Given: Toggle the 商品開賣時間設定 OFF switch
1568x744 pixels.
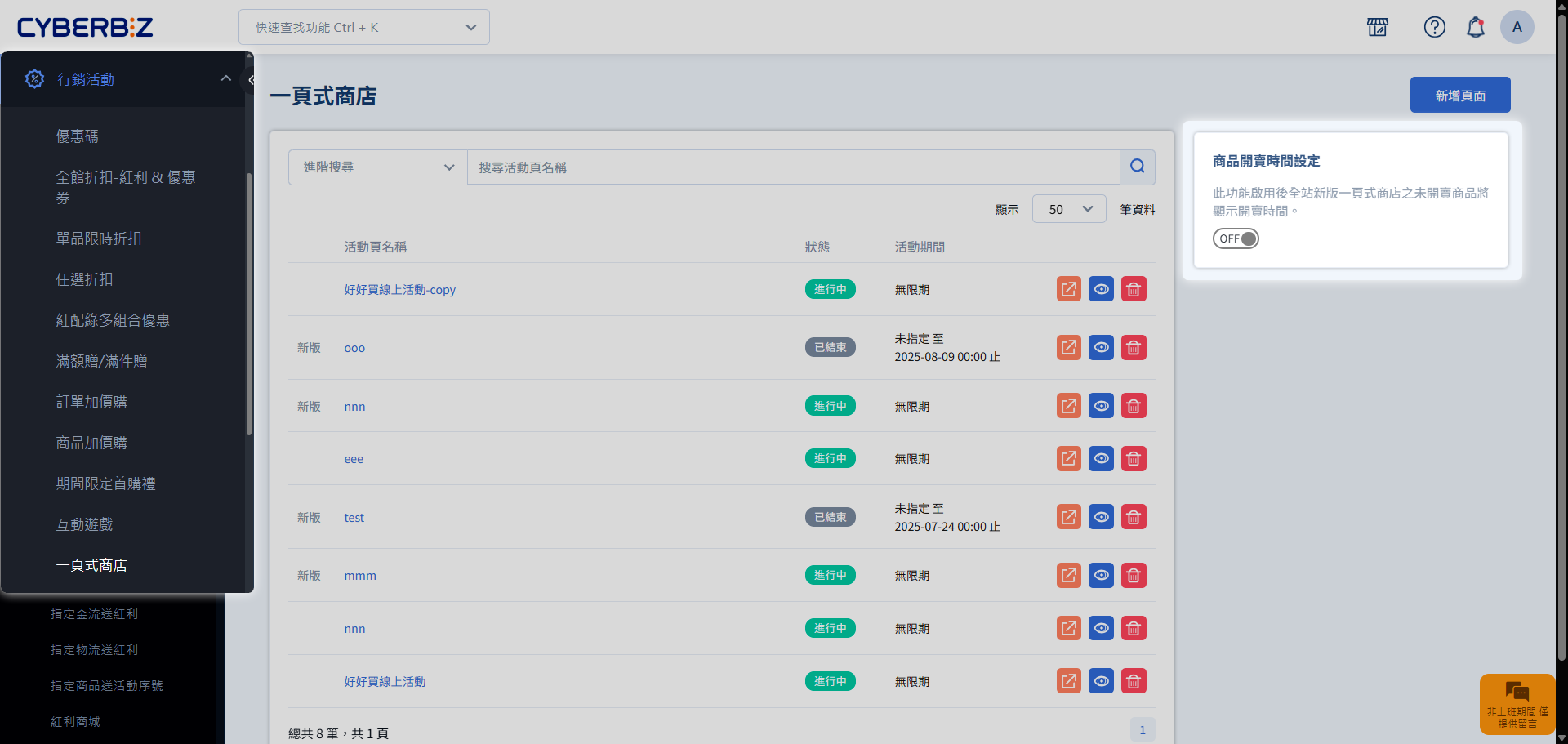Looking at the screenshot, I should tap(1236, 238).
